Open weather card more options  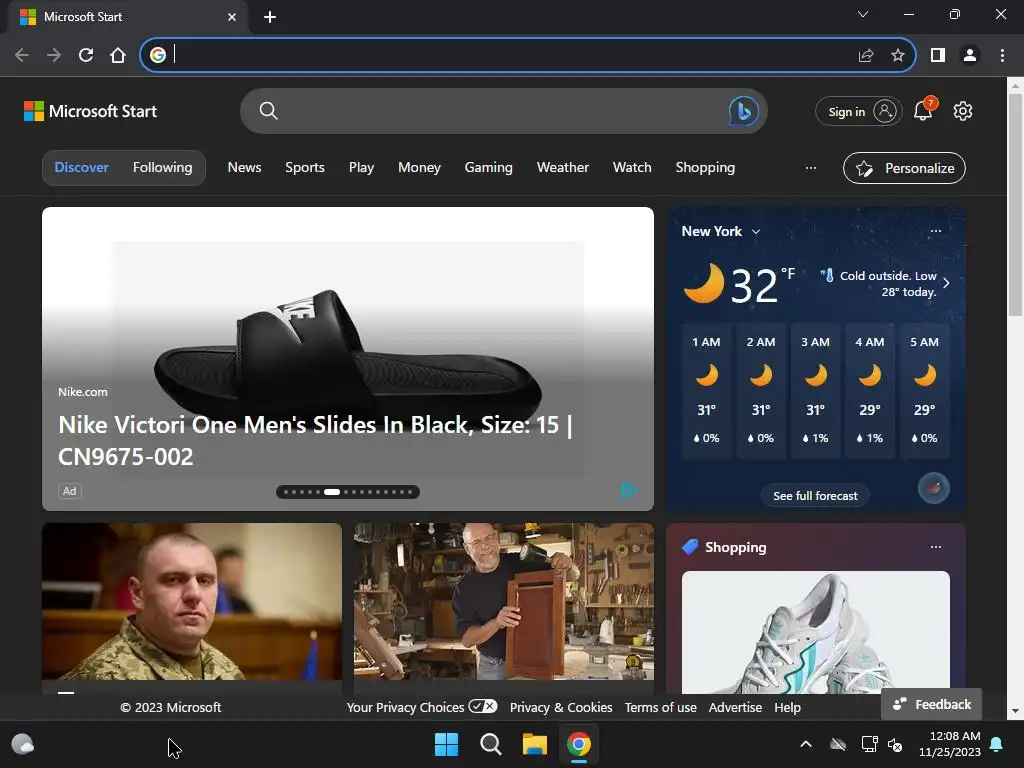935,231
